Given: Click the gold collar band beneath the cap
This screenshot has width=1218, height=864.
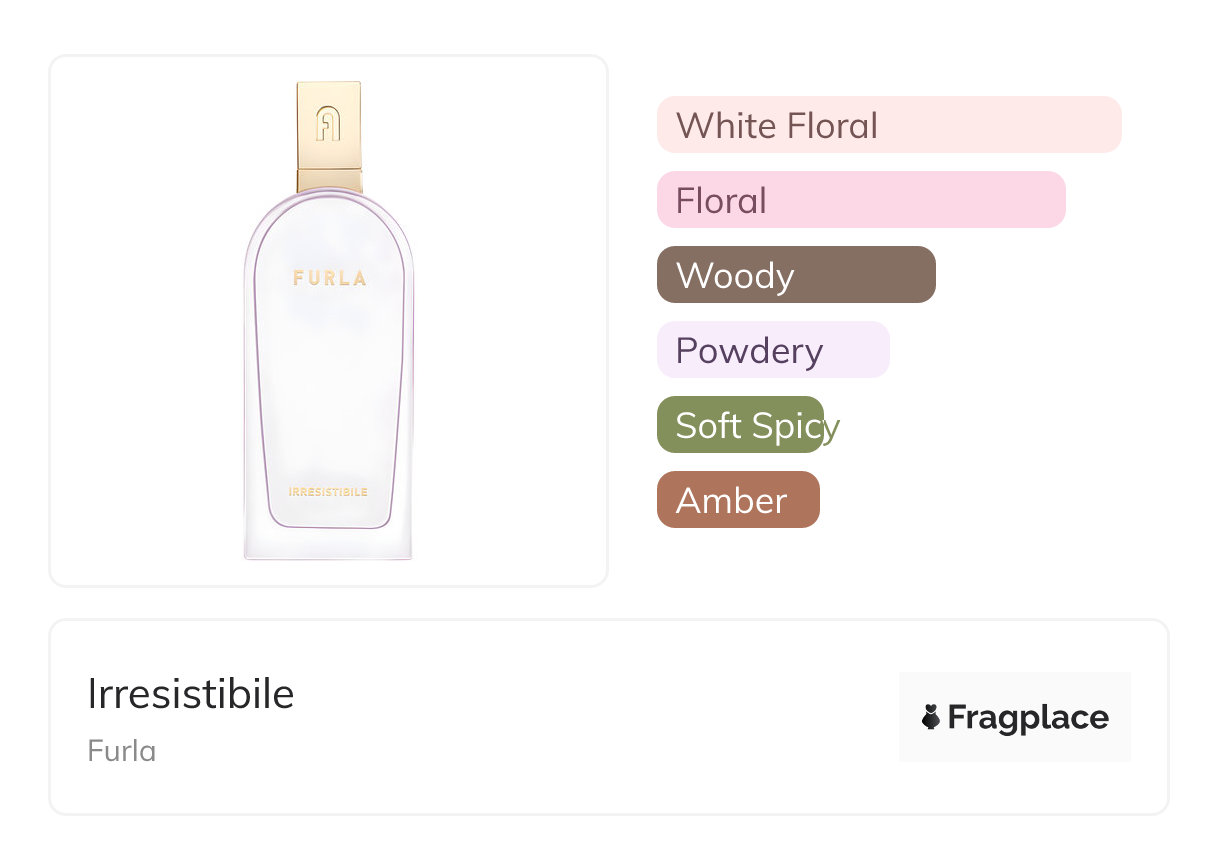Looking at the screenshot, I should (x=329, y=180).
